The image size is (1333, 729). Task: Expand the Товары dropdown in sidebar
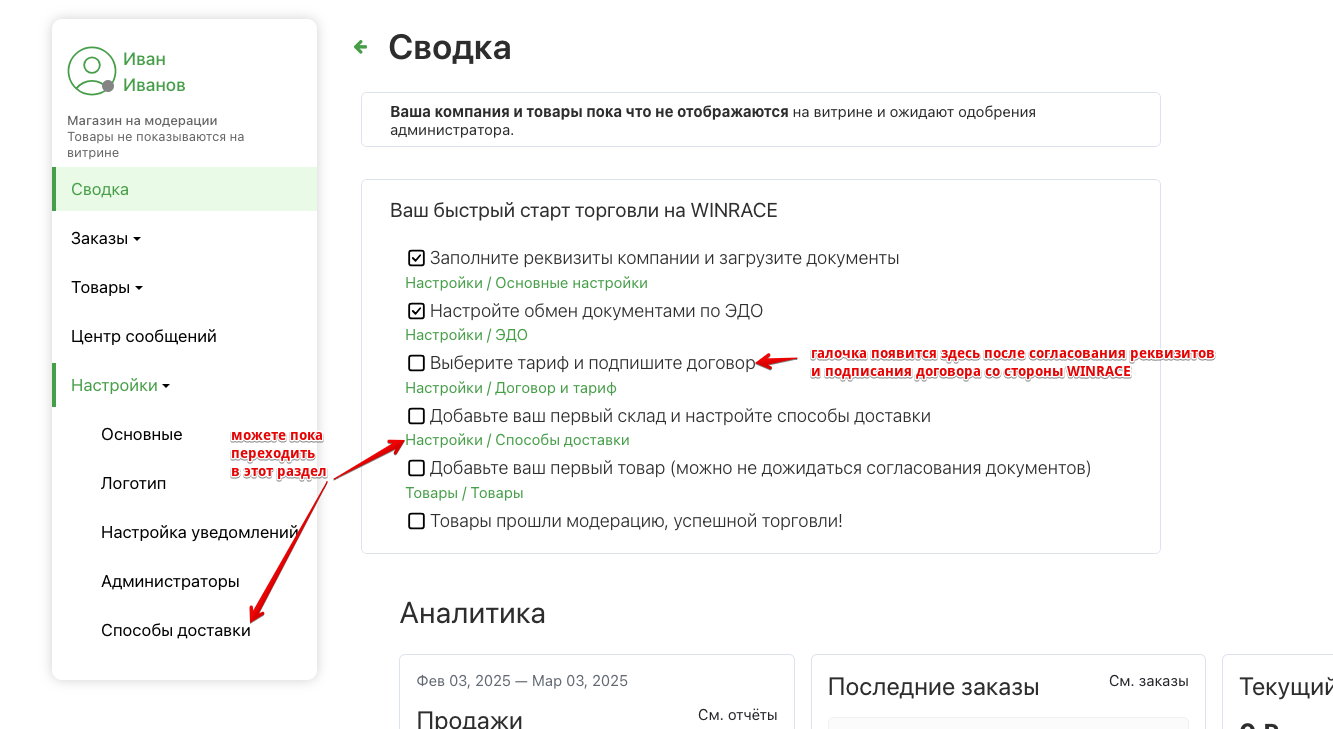(107, 287)
